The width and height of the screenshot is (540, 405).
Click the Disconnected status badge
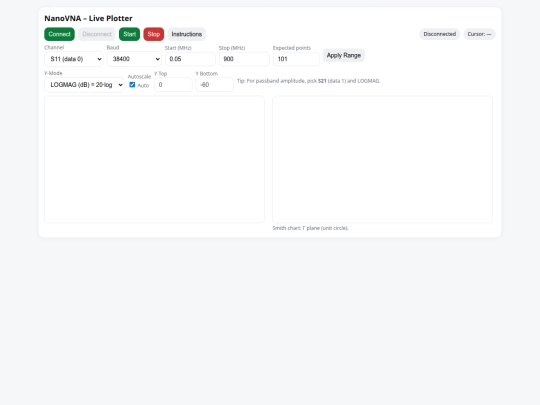tap(439, 34)
